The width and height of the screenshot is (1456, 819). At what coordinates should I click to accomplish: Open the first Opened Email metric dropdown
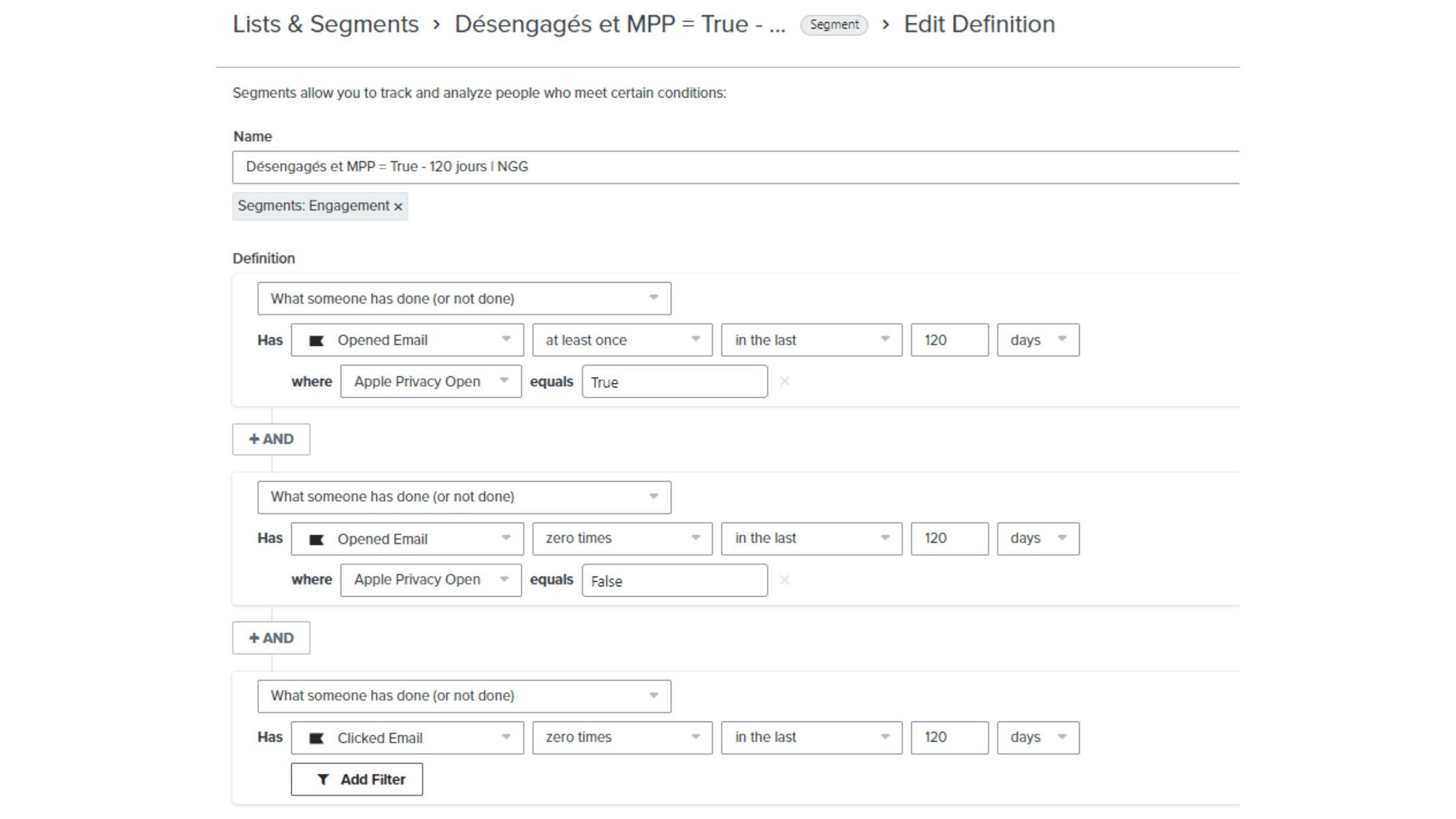pyautogui.click(x=407, y=340)
